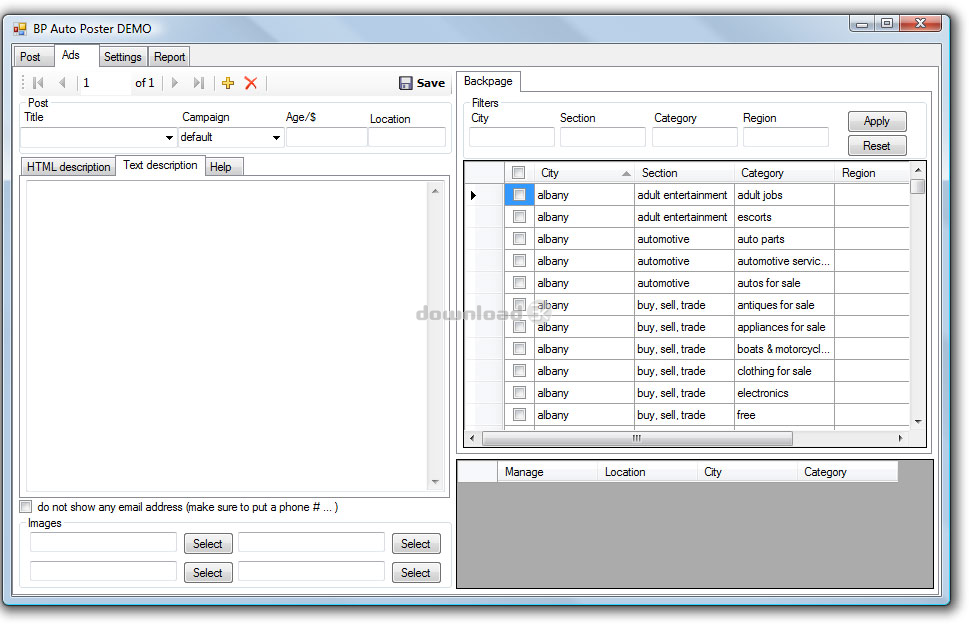Select the 'autos for sale' cell

pyautogui.click(x=784, y=283)
